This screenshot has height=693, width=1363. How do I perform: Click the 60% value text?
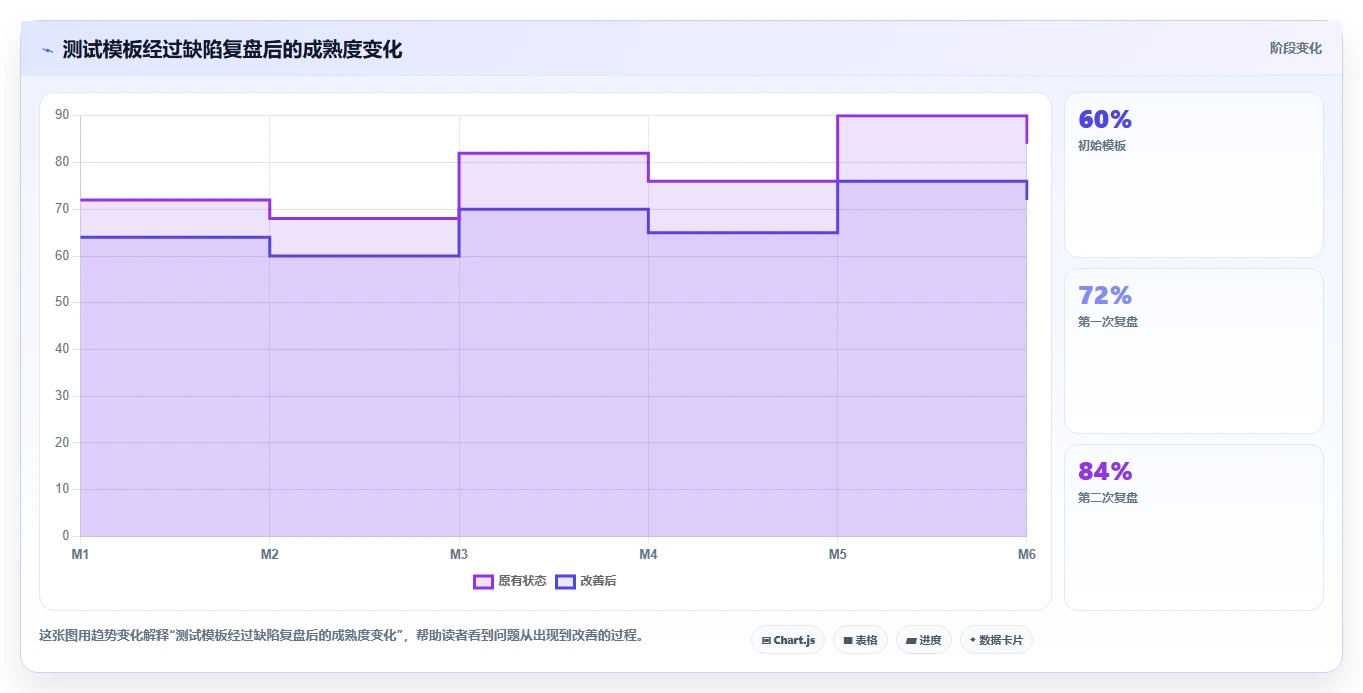(1105, 120)
